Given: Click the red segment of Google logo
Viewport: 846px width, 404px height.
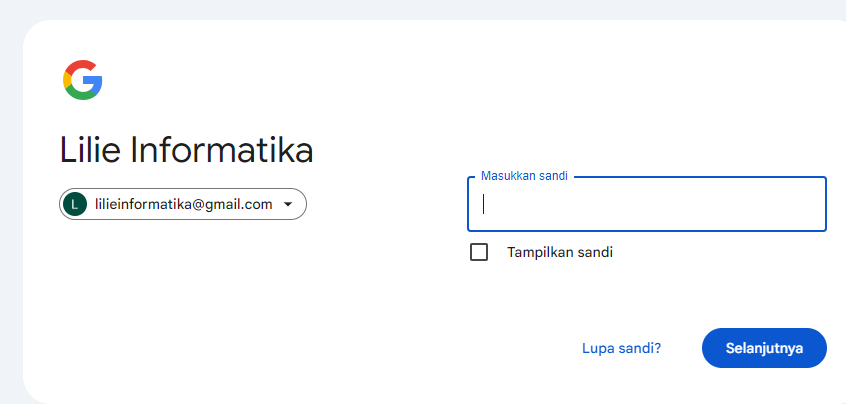Looking at the screenshot, I should coord(81,67).
